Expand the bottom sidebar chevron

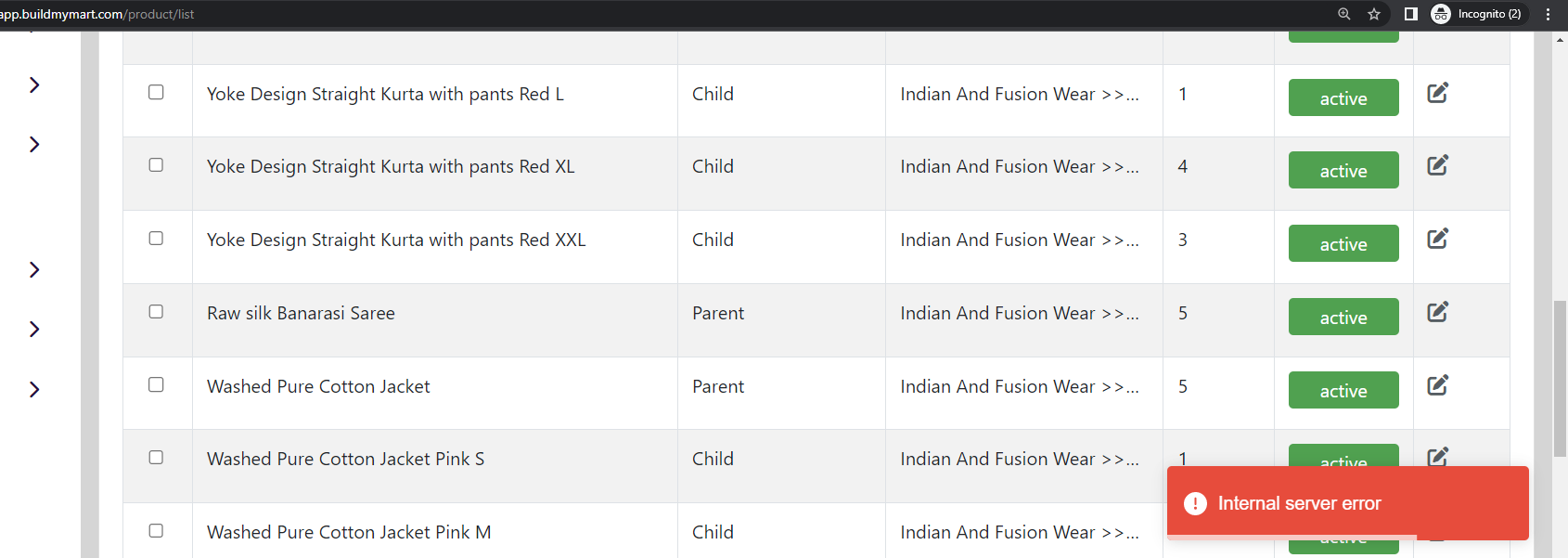[34, 389]
